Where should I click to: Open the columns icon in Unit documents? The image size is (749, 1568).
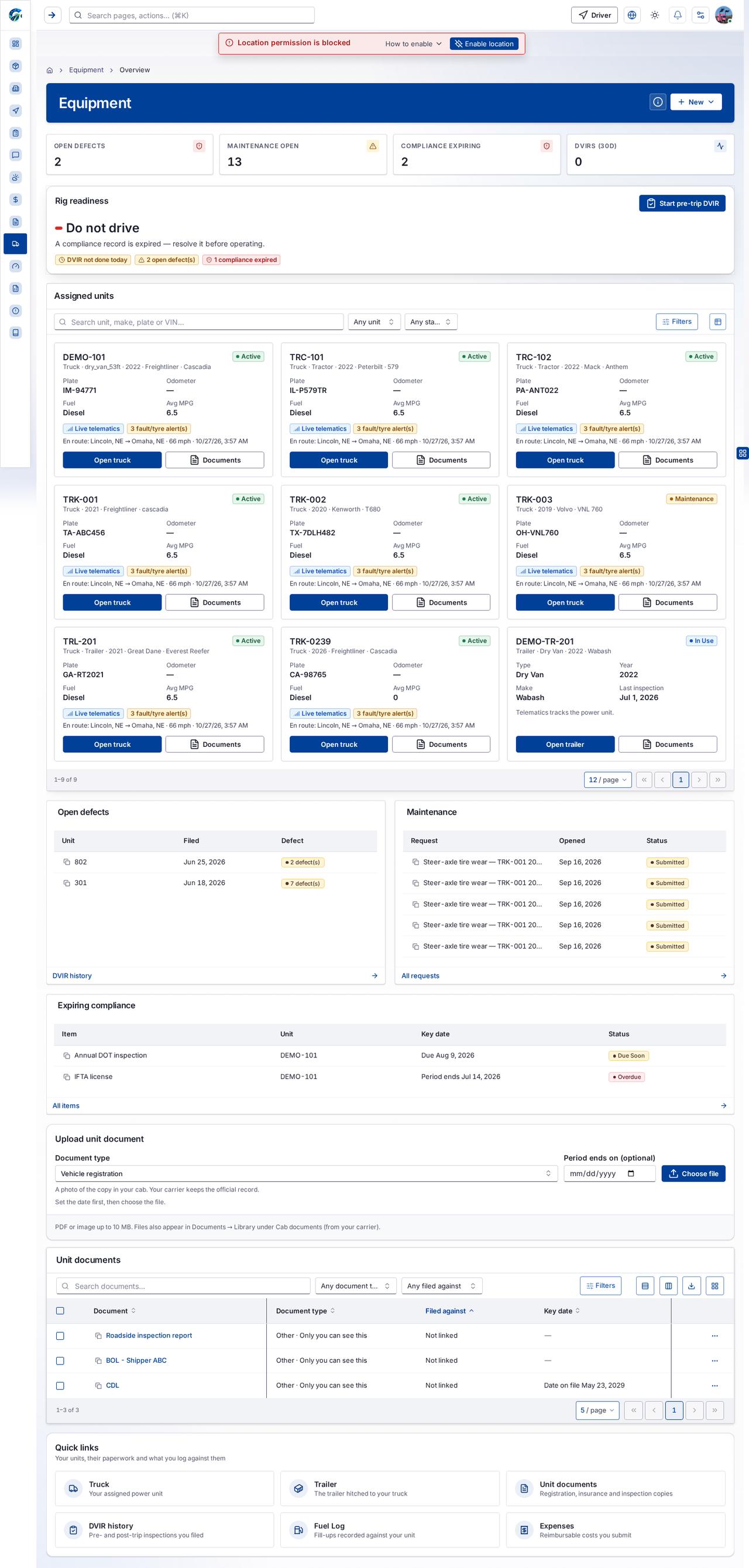pyautogui.click(x=668, y=1286)
